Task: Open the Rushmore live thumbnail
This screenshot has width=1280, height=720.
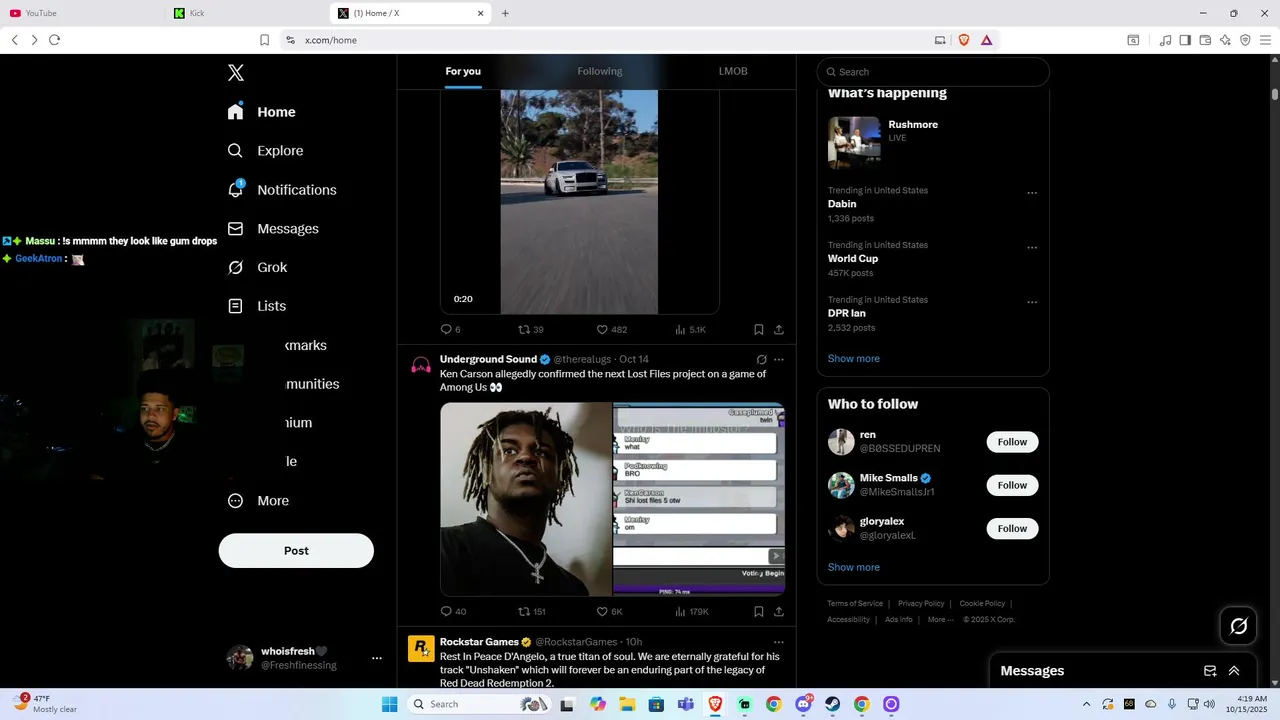Action: click(x=854, y=142)
